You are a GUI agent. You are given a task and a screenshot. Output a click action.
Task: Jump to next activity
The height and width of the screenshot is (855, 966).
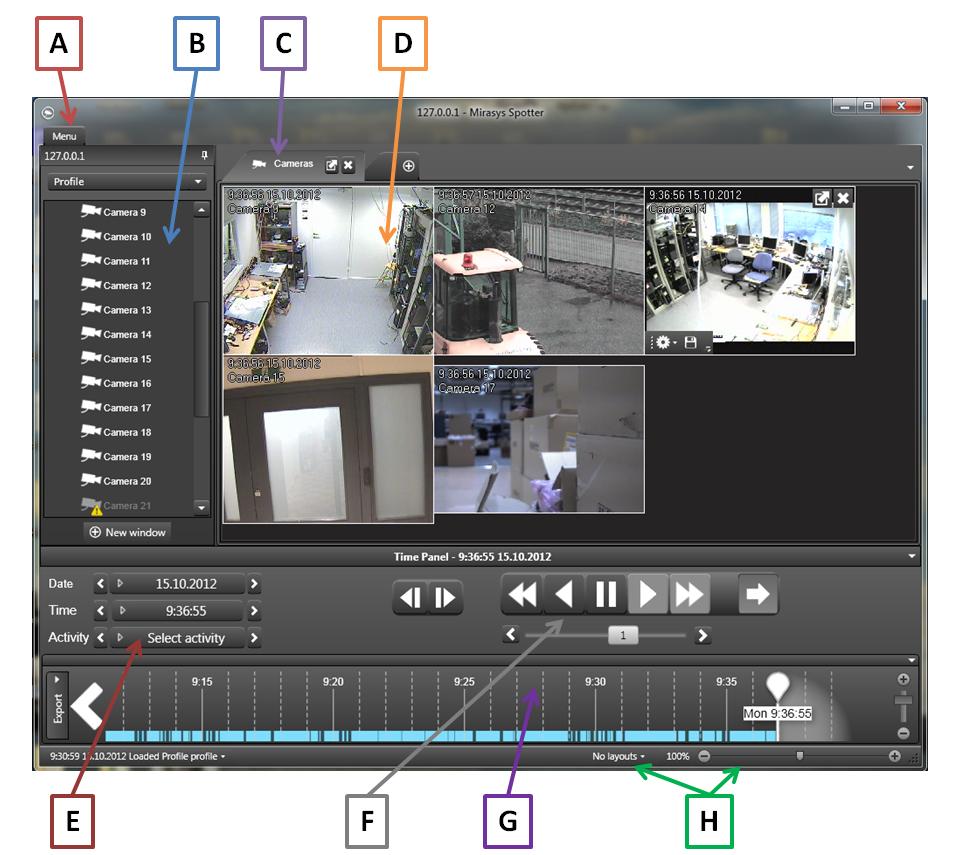tap(254, 638)
